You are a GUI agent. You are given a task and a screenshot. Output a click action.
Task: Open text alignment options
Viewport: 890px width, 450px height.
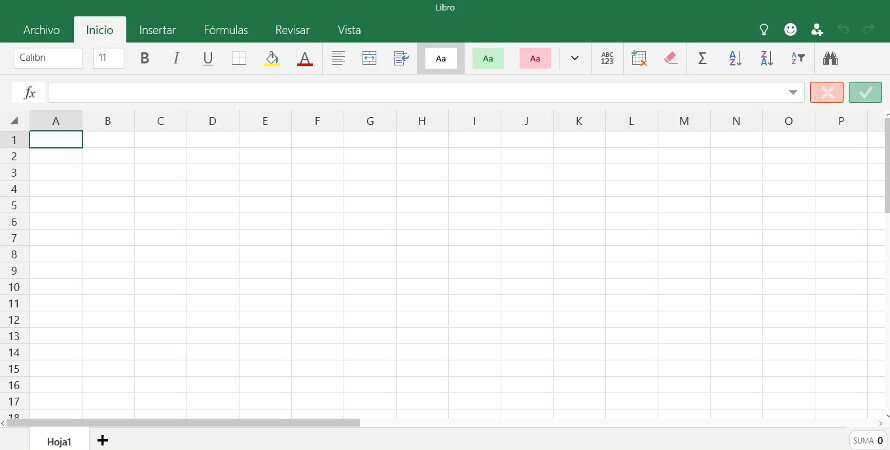click(x=338, y=58)
